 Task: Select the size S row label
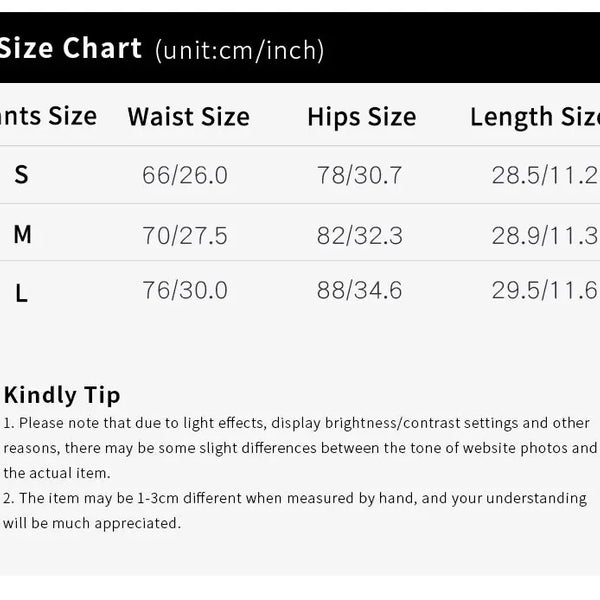tap(21, 175)
